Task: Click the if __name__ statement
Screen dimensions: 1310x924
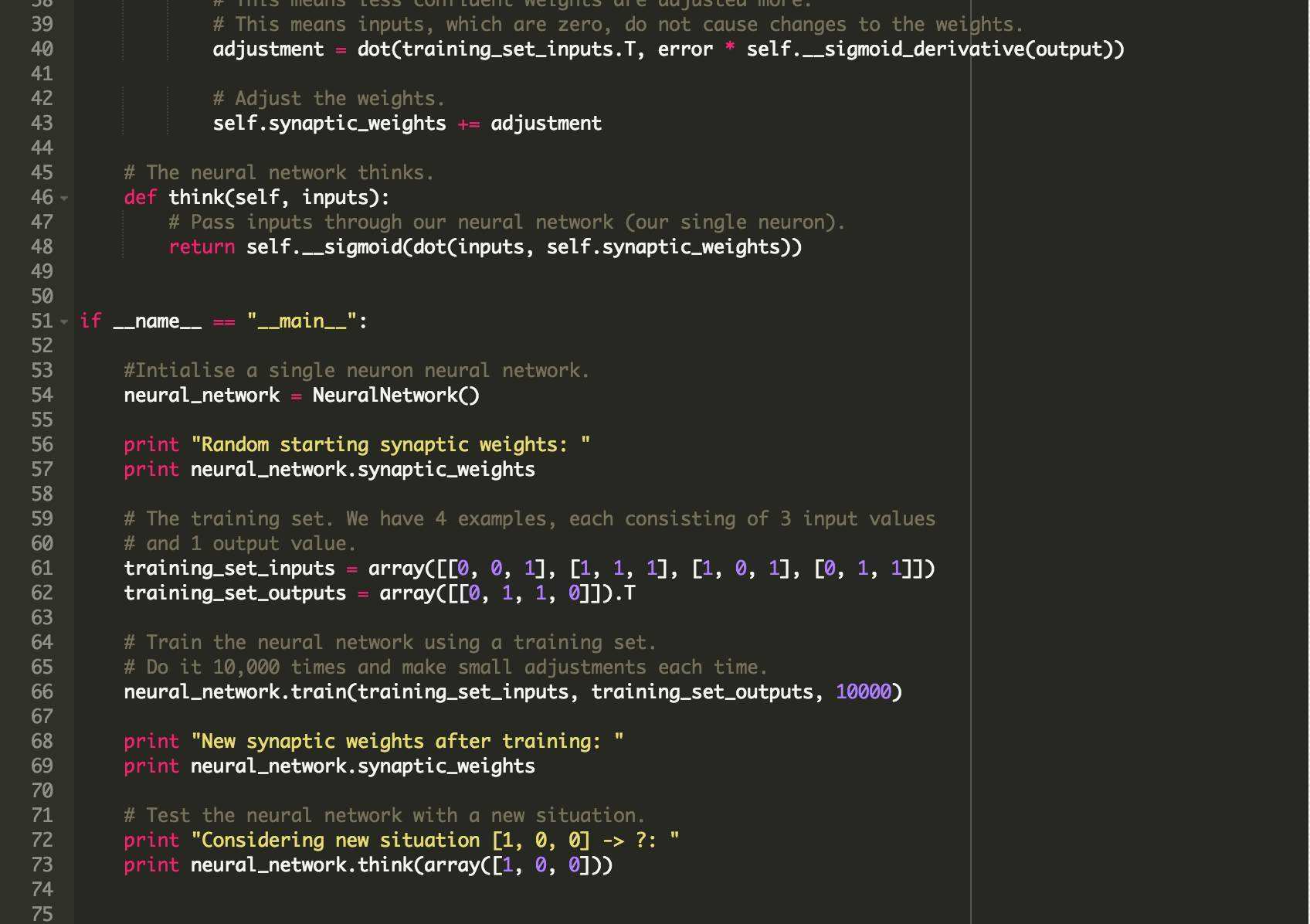Action: (x=154, y=321)
